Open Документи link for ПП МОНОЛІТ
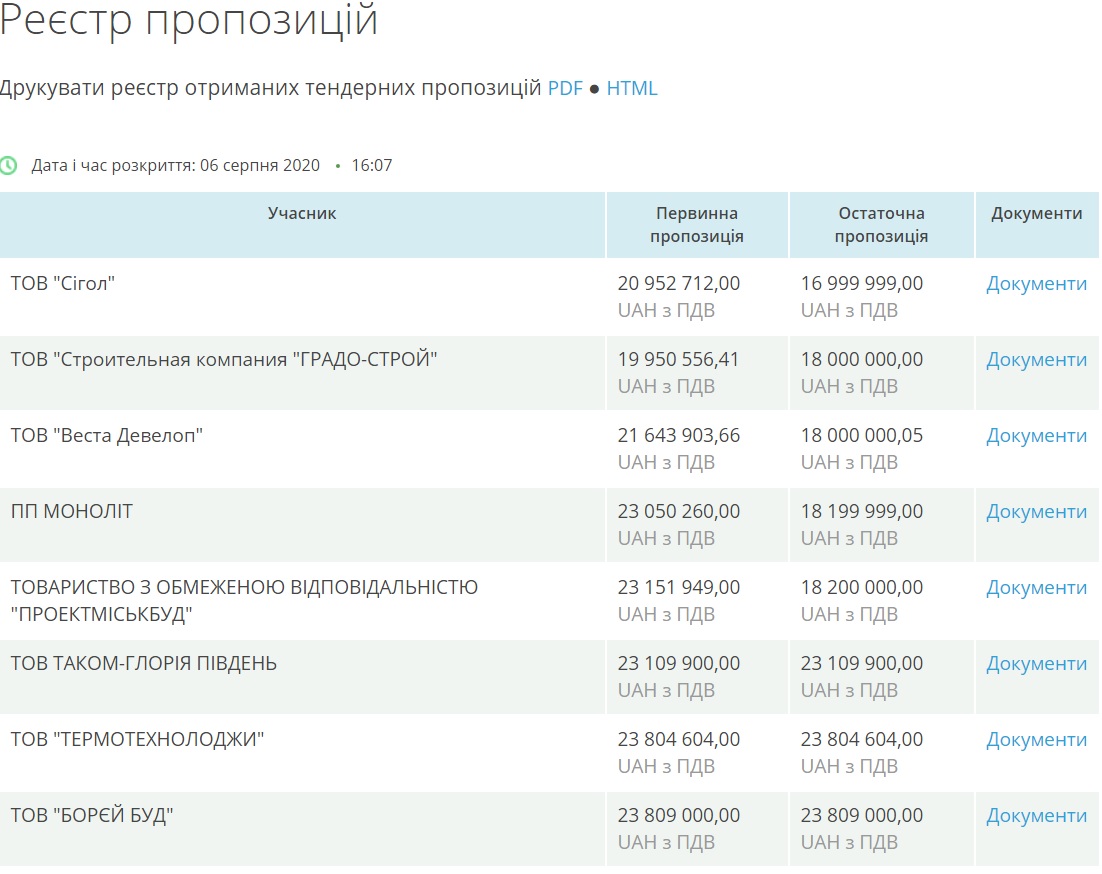1102x874 pixels. [x=1037, y=511]
